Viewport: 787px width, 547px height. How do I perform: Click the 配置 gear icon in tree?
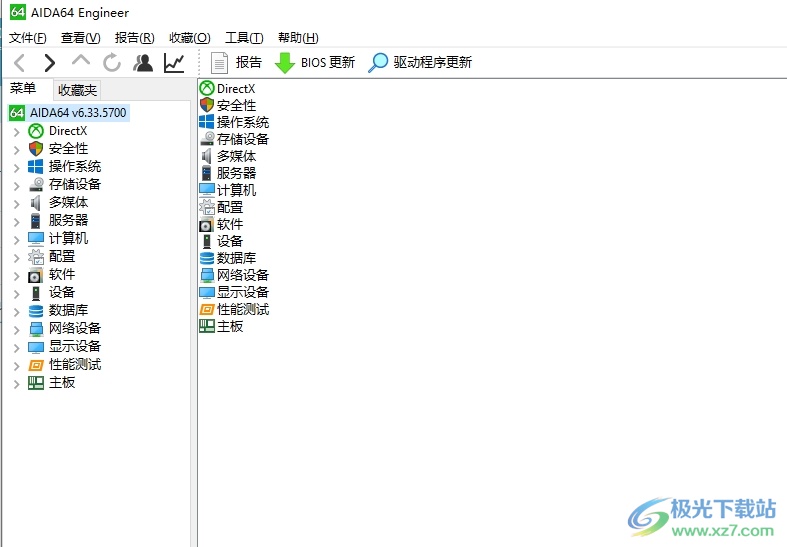pos(36,257)
